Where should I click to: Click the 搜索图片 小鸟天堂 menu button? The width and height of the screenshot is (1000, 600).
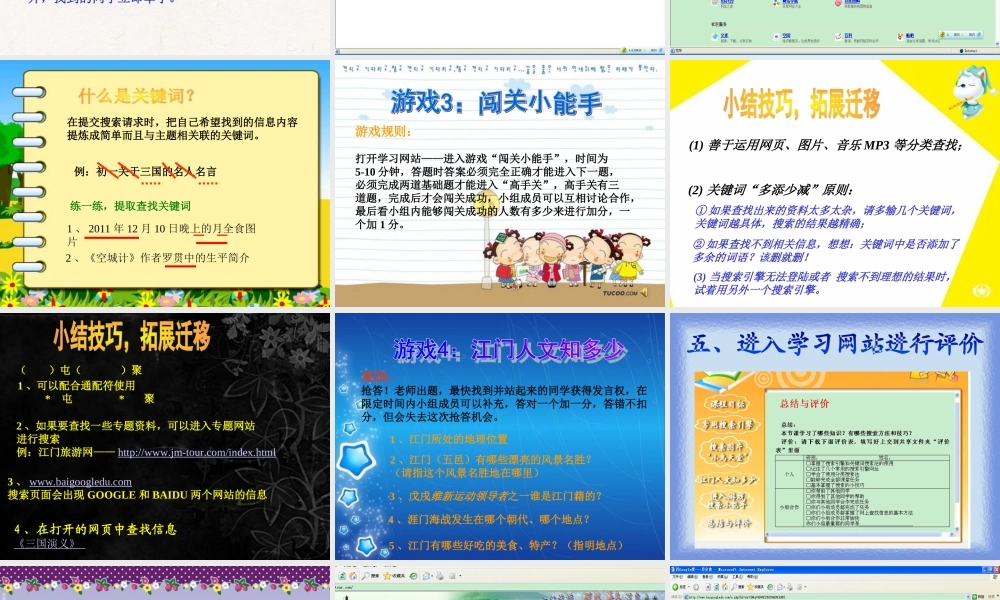pos(728,452)
